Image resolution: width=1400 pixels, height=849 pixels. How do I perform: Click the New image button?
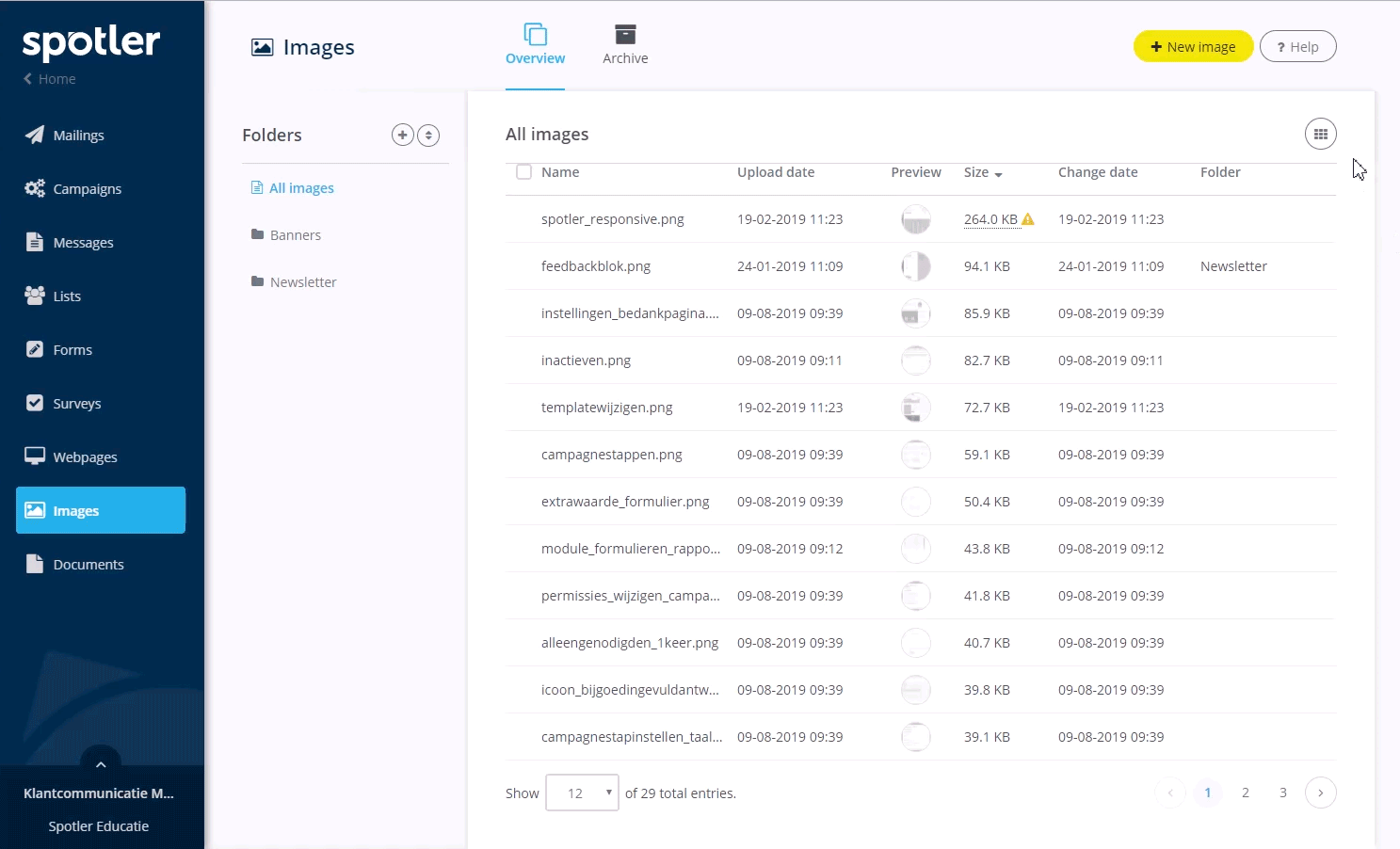[x=1193, y=45]
